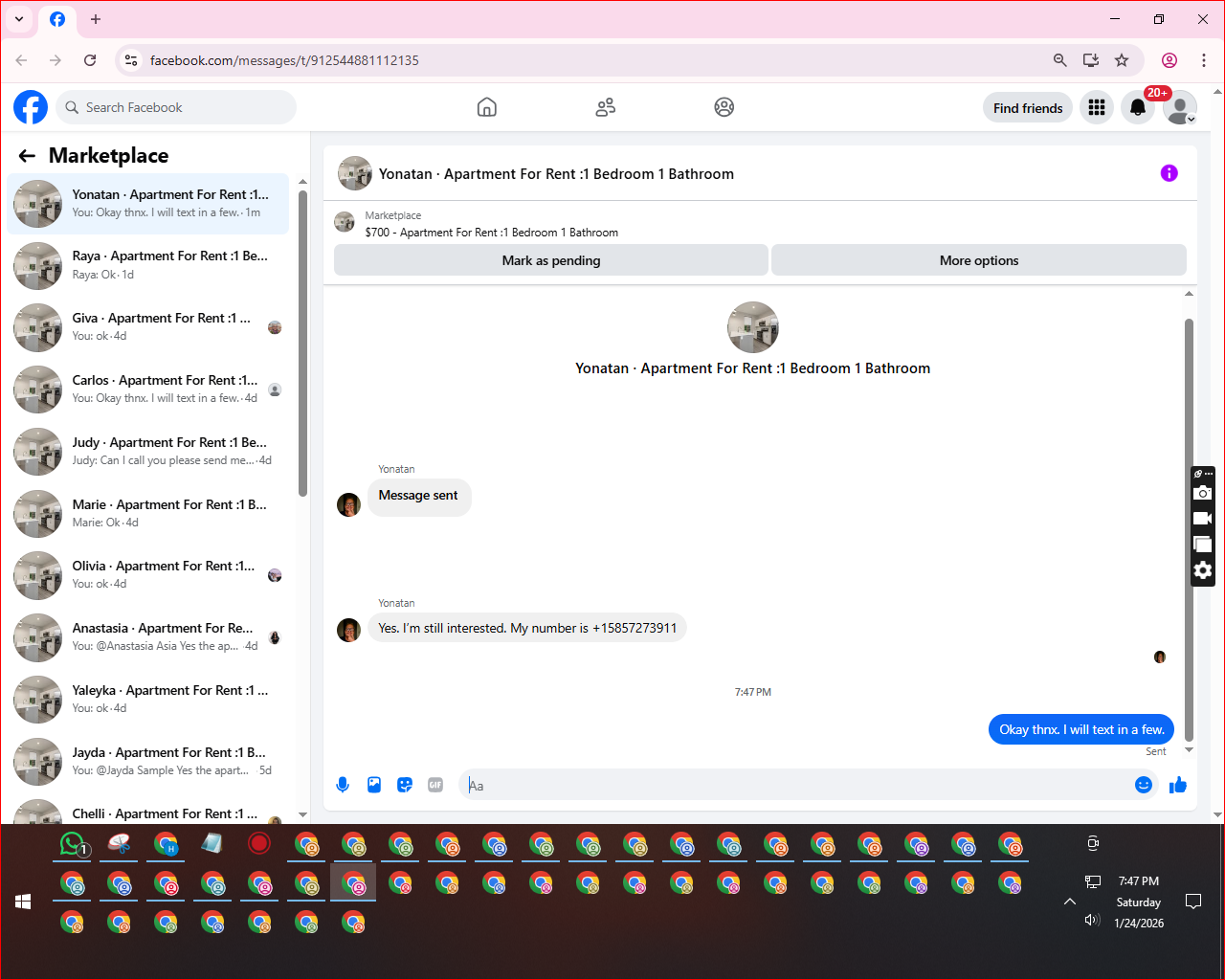Click the message with phone number +15857273911
1225x980 pixels.
coord(527,628)
